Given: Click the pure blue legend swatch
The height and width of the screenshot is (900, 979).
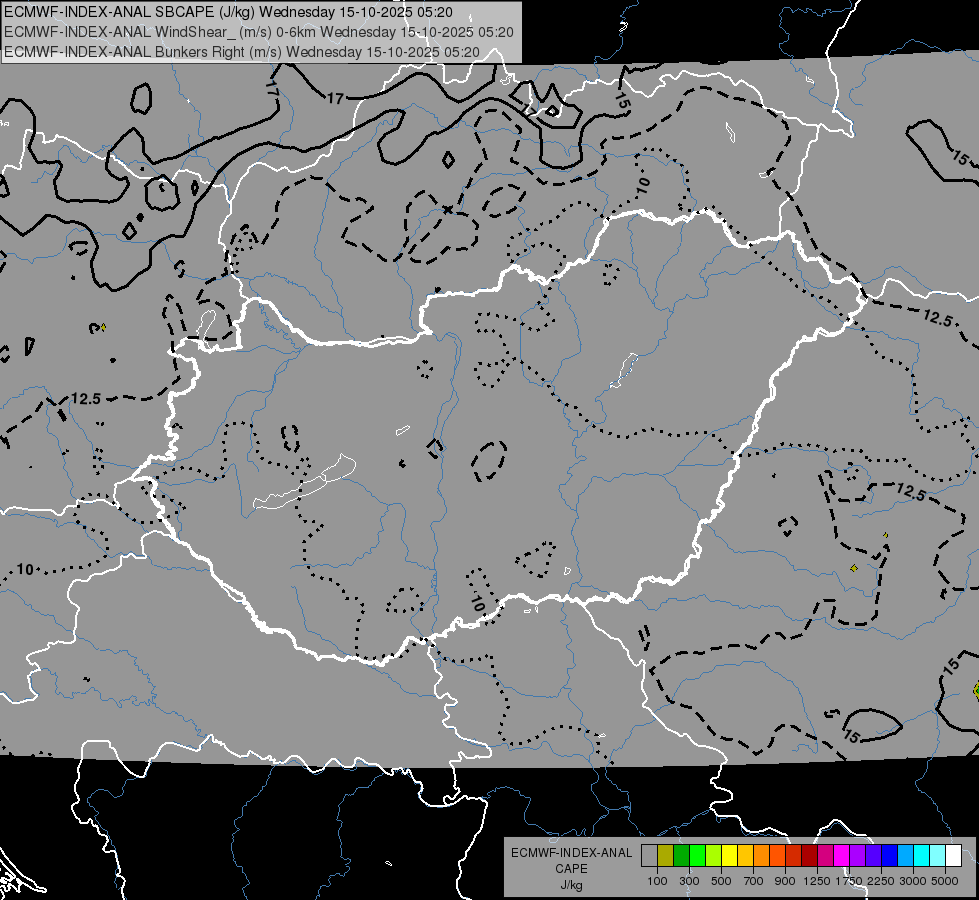Looking at the screenshot, I should pyautogui.click(x=890, y=856).
